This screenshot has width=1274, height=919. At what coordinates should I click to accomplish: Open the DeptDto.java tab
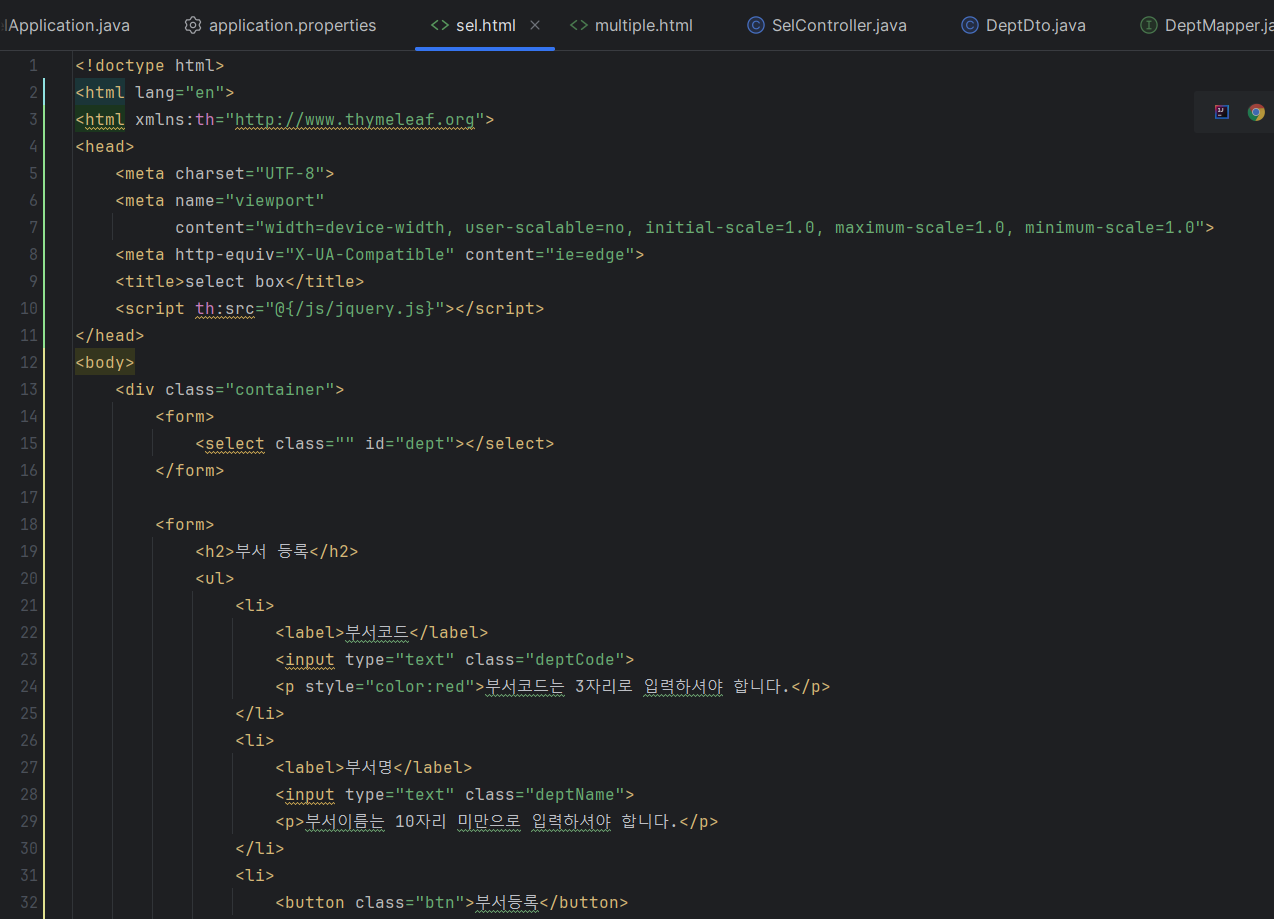click(x=1023, y=25)
